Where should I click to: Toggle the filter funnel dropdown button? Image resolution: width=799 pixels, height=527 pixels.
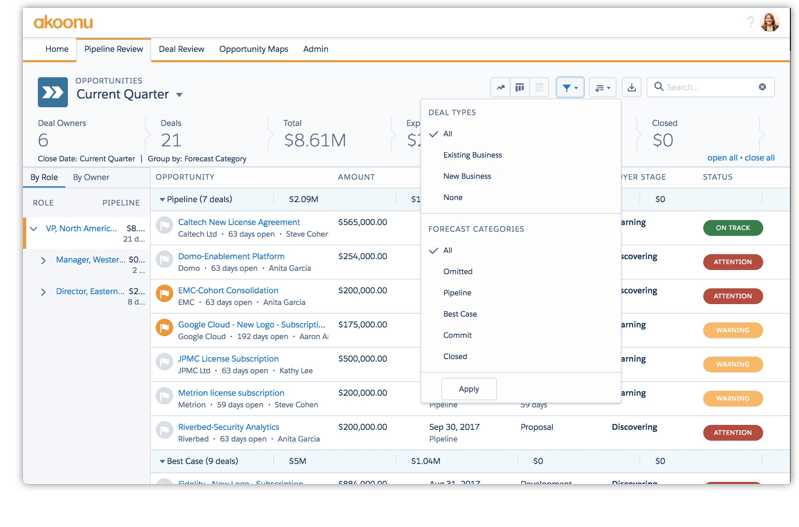[570, 88]
